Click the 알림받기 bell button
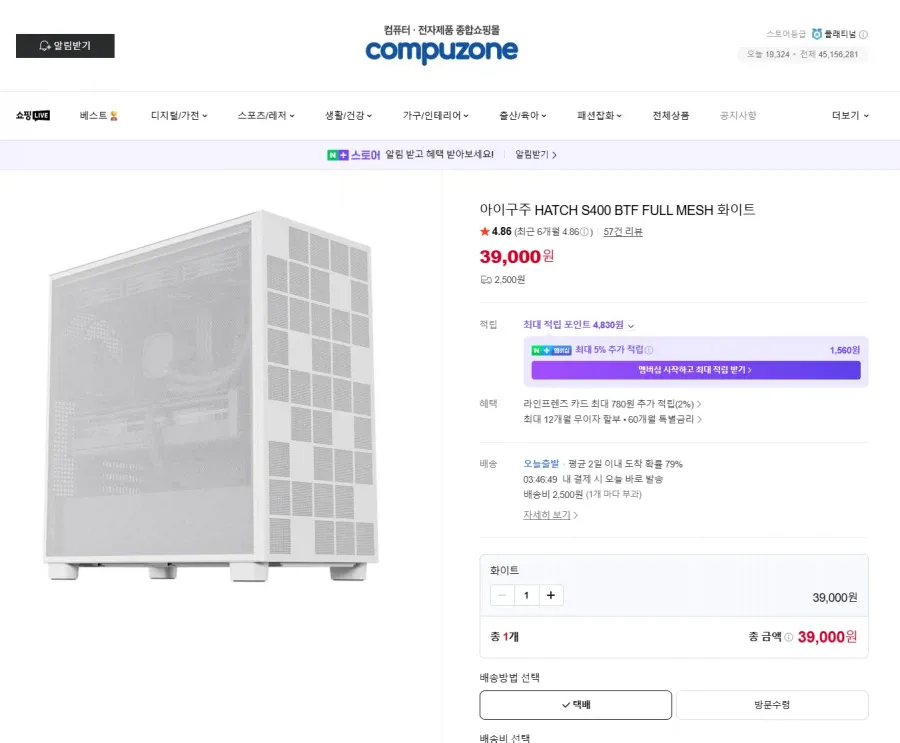This screenshot has width=900, height=743. 65,46
